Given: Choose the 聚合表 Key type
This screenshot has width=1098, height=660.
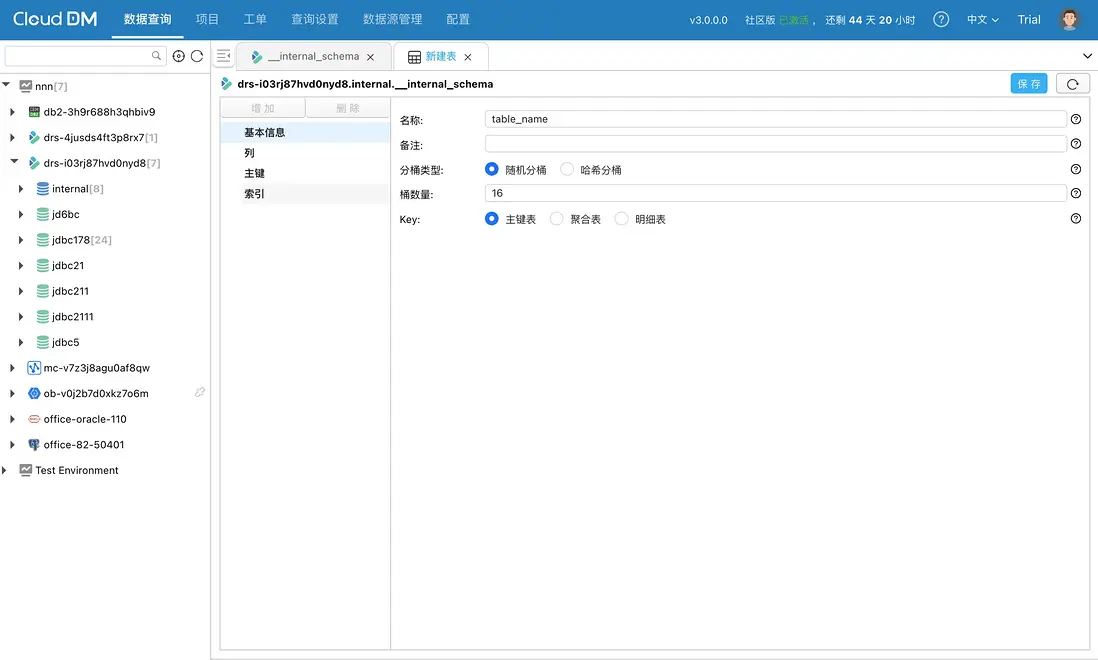Looking at the screenshot, I should 557,219.
